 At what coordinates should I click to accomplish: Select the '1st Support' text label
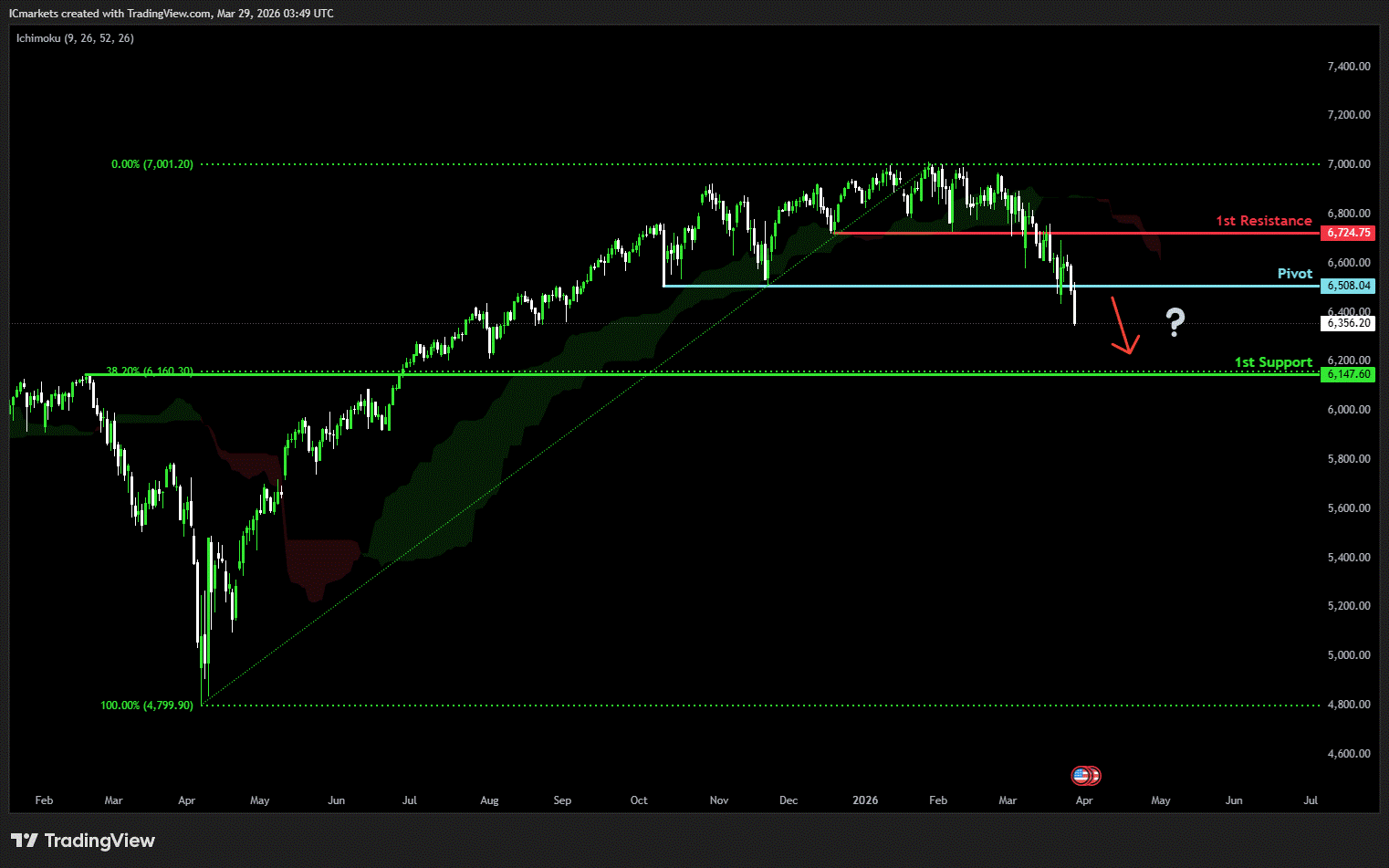coord(1273,362)
